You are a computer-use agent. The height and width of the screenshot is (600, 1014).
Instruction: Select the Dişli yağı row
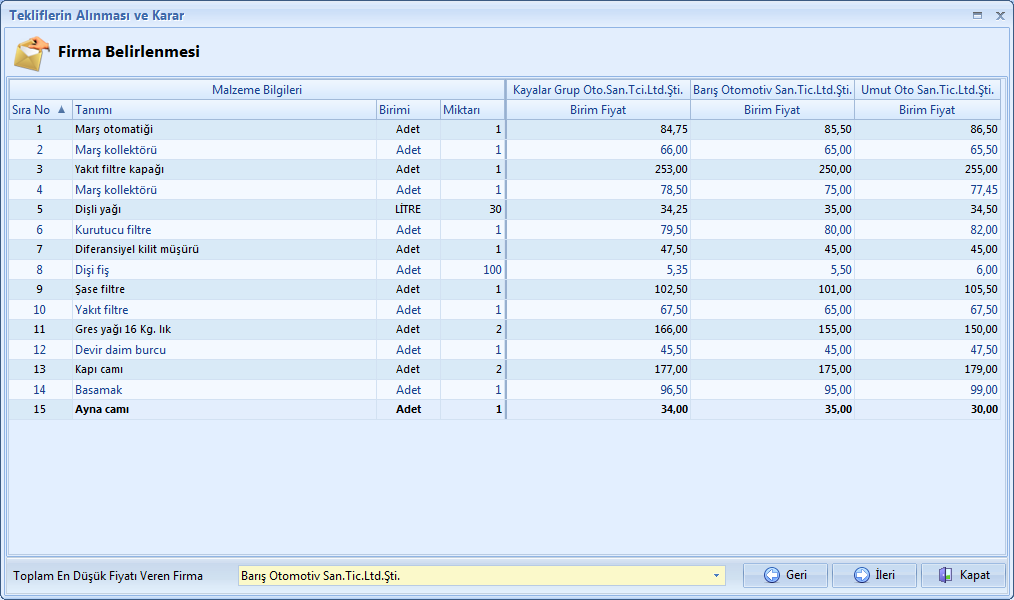pyautogui.click(x=98, y=210)
